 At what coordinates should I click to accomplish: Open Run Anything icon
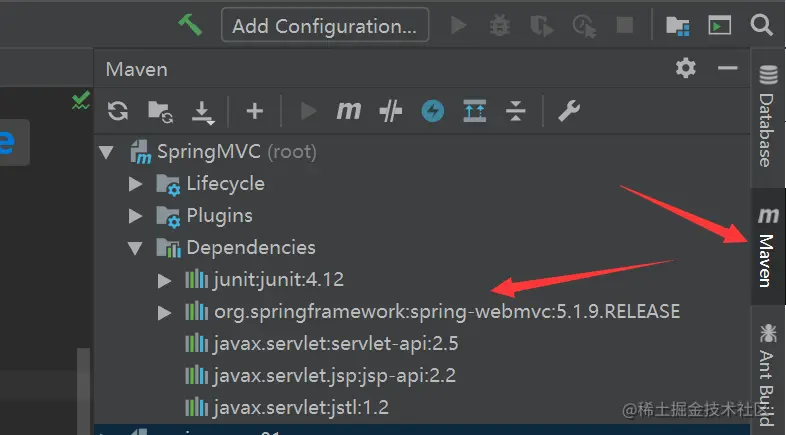pos(719,25)
